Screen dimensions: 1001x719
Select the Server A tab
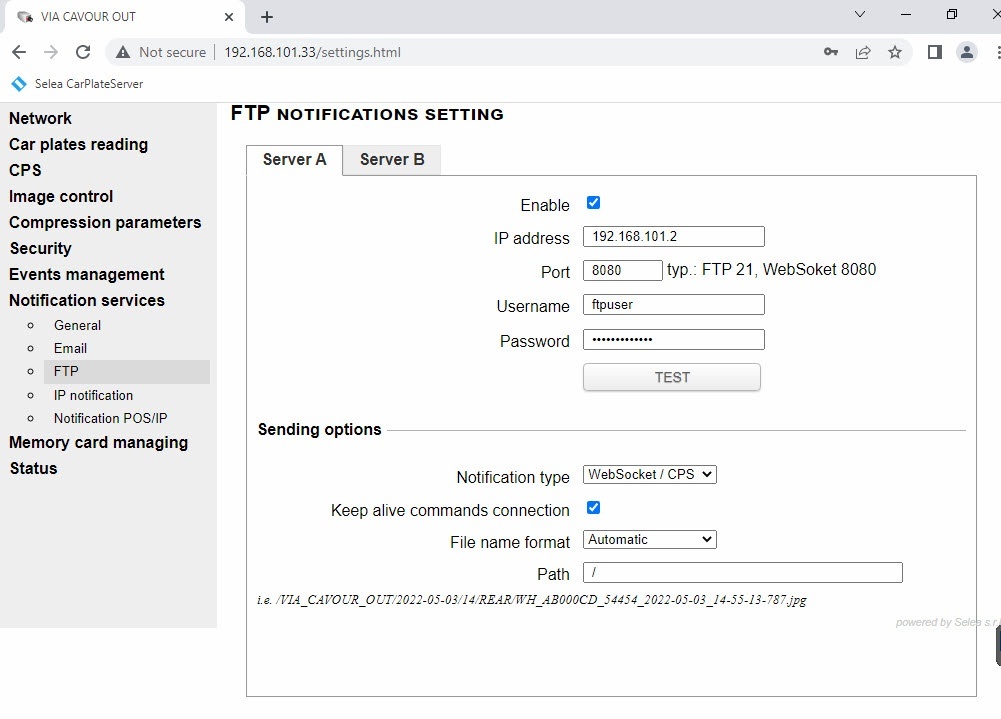pos(294,160)
